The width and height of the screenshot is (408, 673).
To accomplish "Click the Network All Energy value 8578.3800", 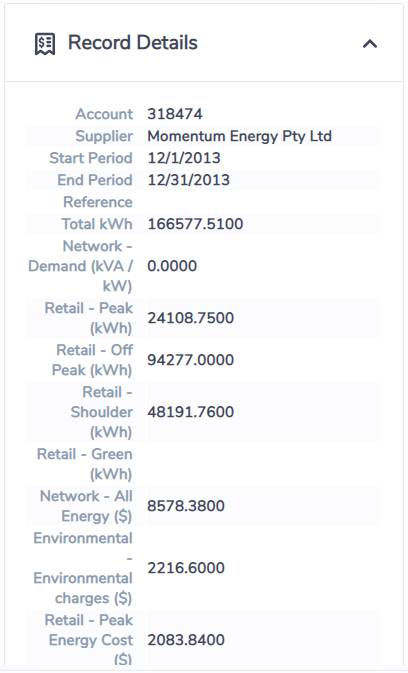I will [x=186, y=506].
